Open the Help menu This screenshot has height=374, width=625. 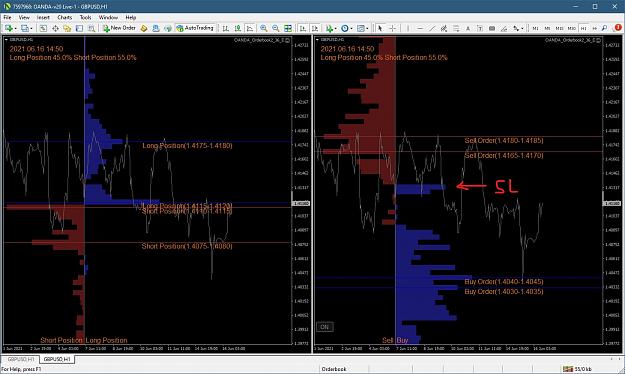pyautogui.click(x=131, y=18)
